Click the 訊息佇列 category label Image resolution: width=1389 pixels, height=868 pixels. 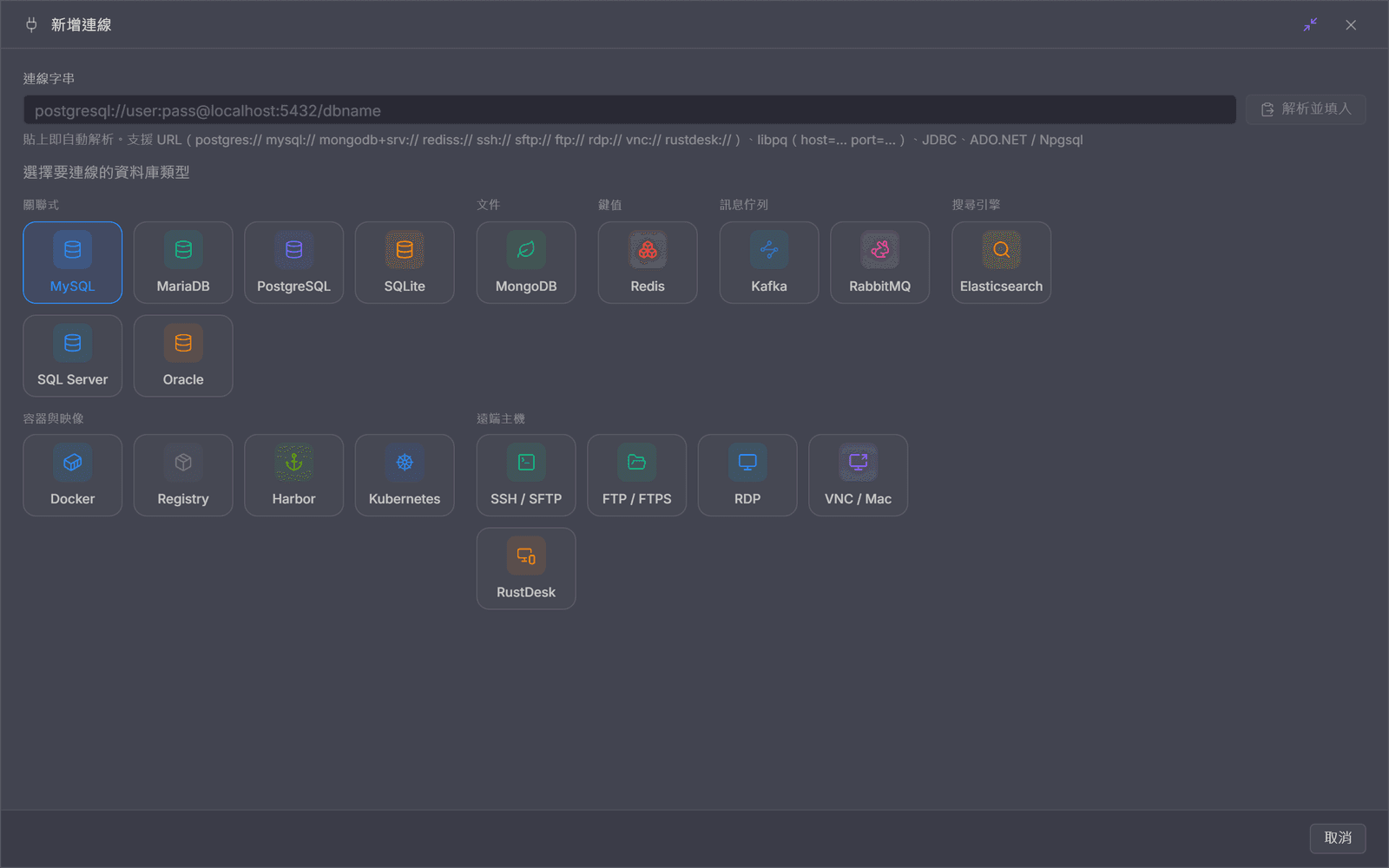click(x=744, y=205)
